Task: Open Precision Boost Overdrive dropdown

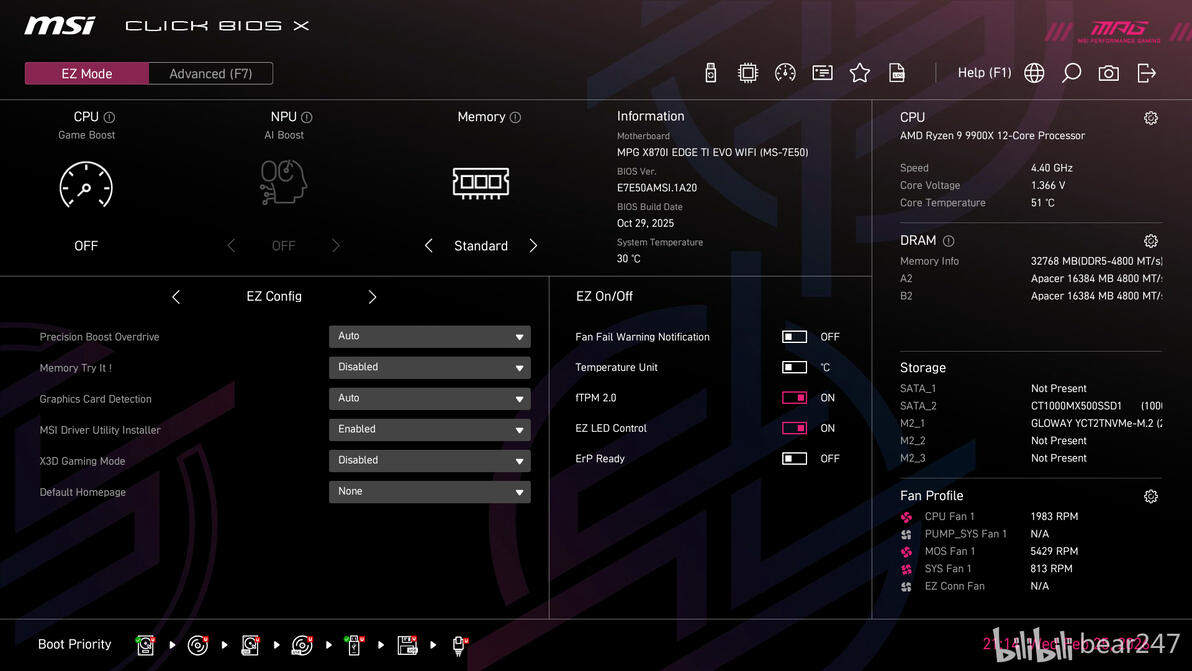Action: [430, 337]
